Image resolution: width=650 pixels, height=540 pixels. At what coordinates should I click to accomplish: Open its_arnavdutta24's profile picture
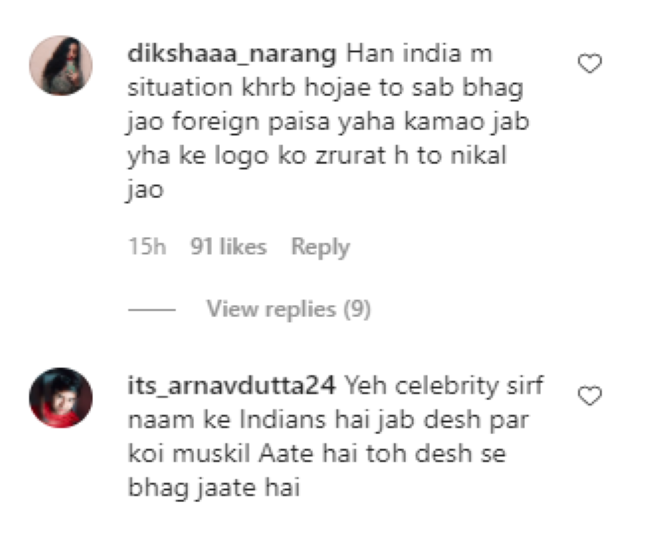point(61,397)
